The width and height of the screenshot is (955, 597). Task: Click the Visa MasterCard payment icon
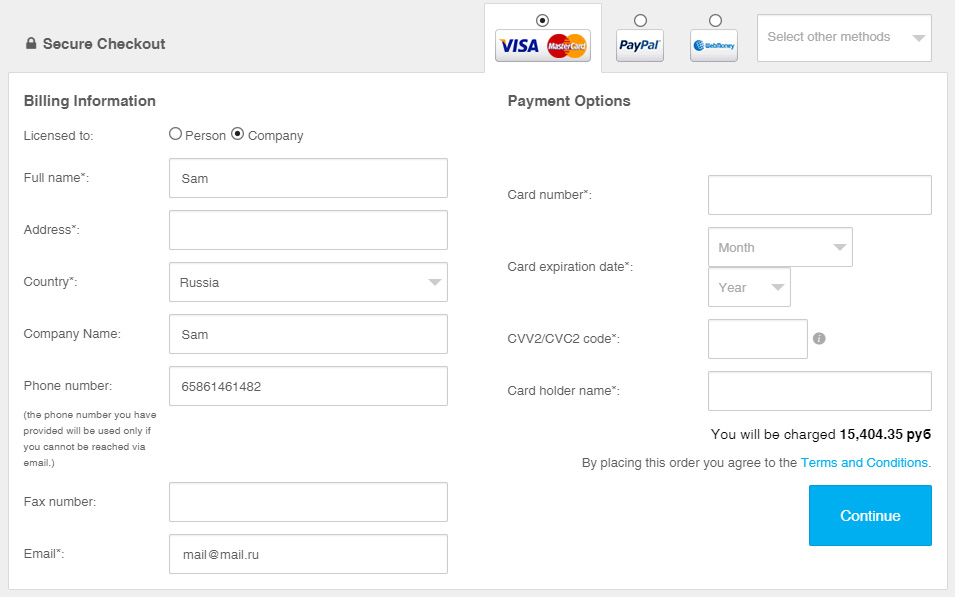[x=542, y=45]
